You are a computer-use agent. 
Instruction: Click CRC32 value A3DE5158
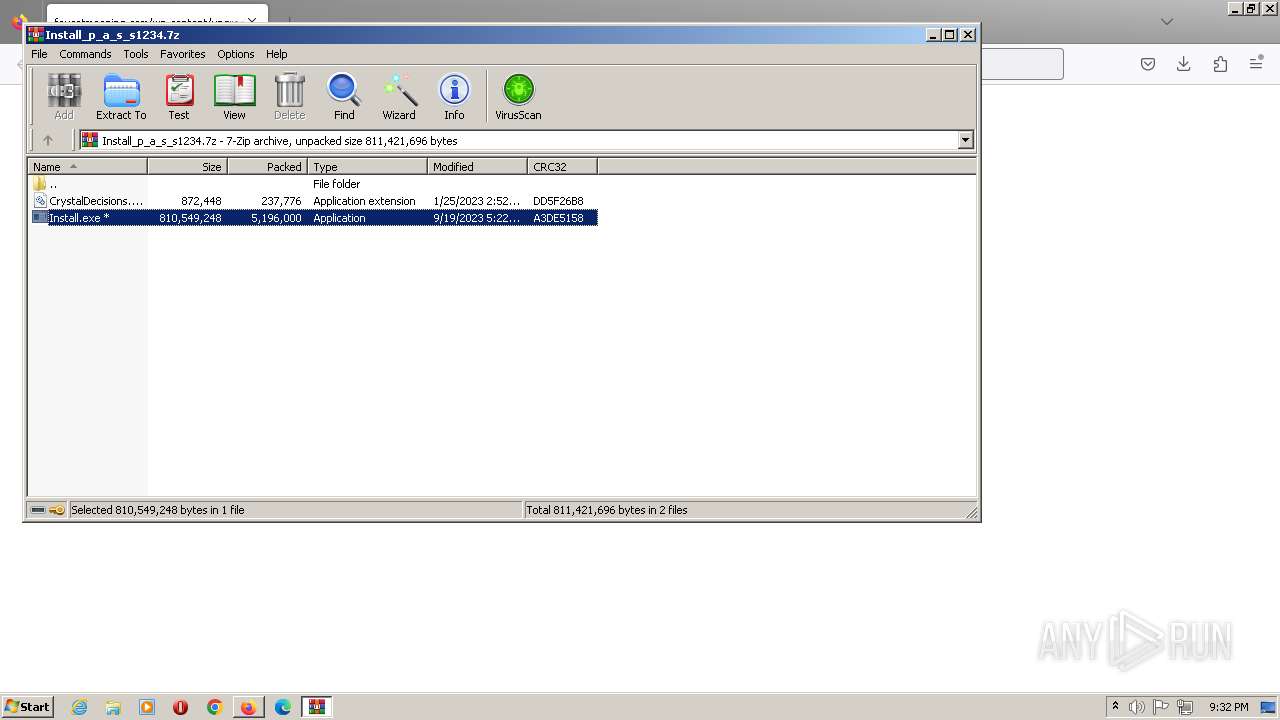558,218
